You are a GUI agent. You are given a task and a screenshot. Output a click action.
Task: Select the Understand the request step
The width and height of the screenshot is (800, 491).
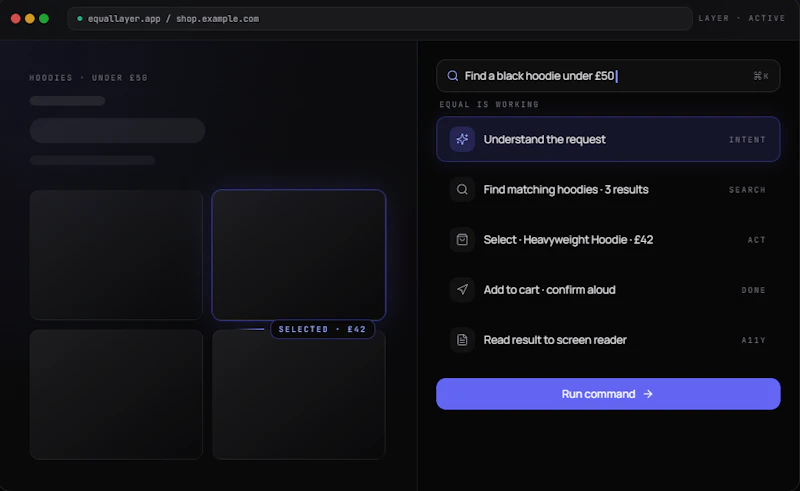pos(608,139)
